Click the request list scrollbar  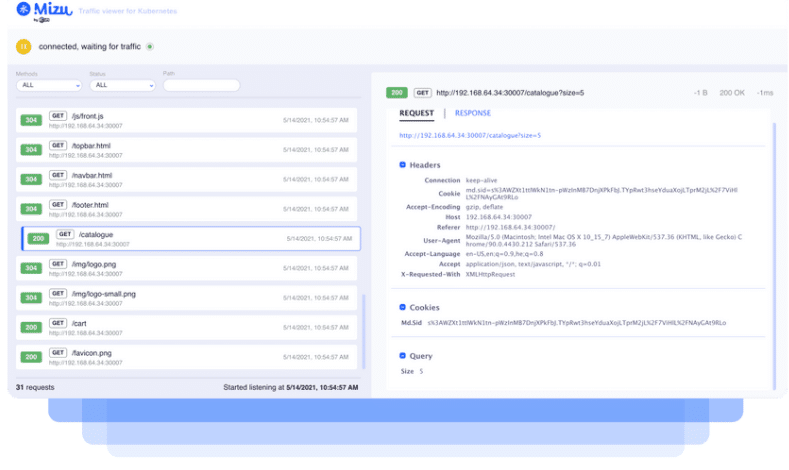[363, 330]
